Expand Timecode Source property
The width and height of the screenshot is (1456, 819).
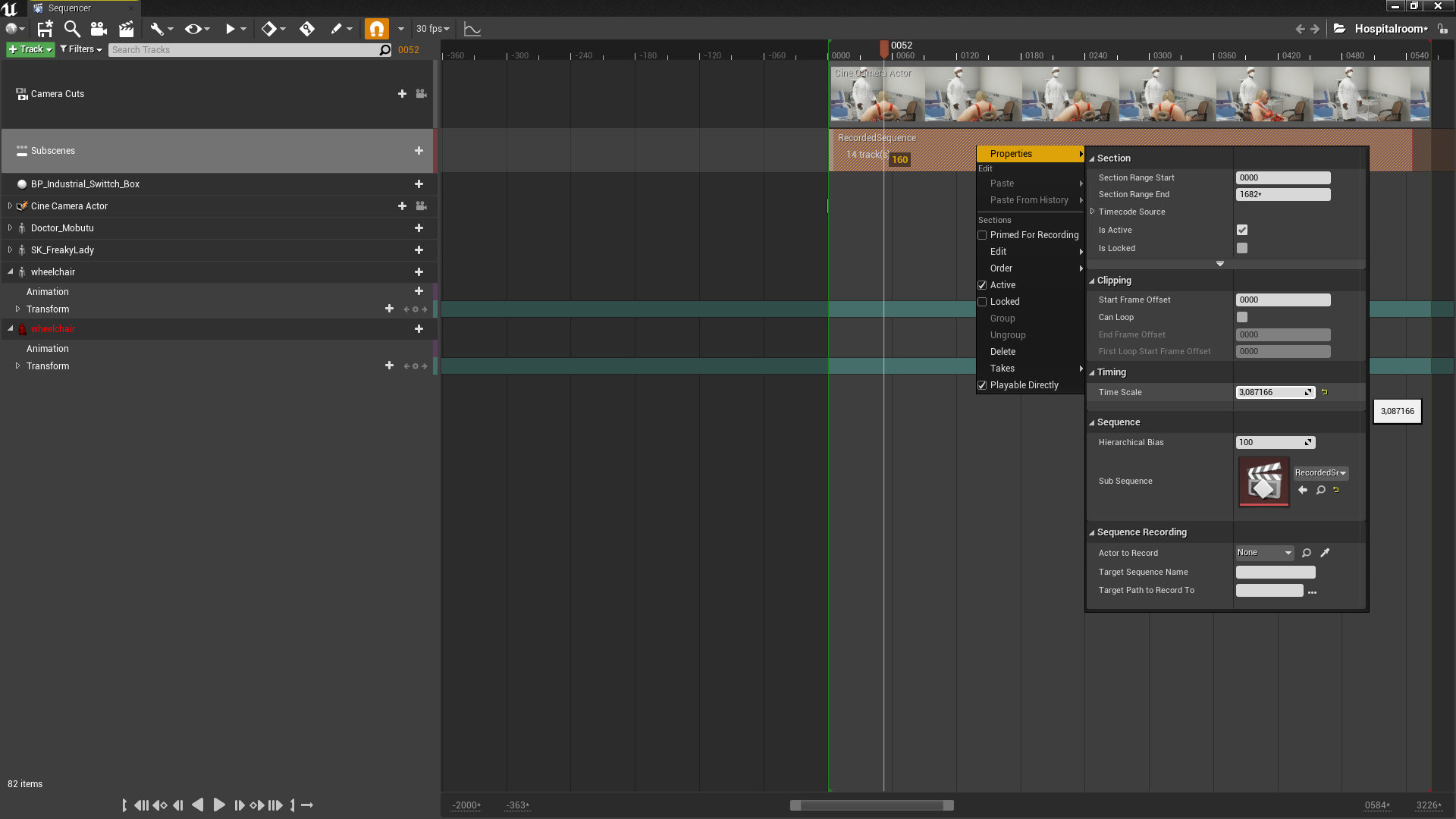point(1093,212)
